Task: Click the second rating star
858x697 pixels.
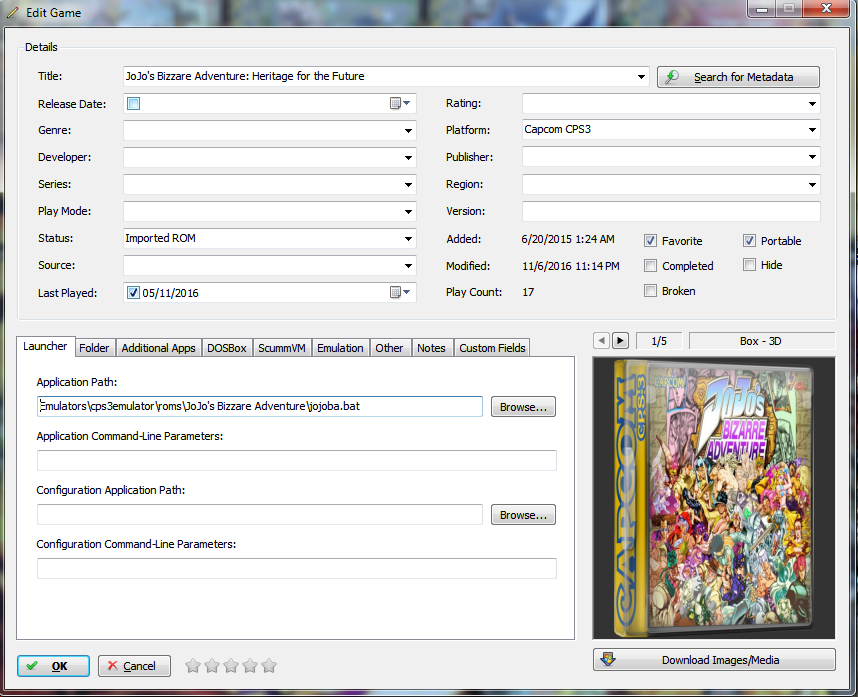Action: [212, 666]
